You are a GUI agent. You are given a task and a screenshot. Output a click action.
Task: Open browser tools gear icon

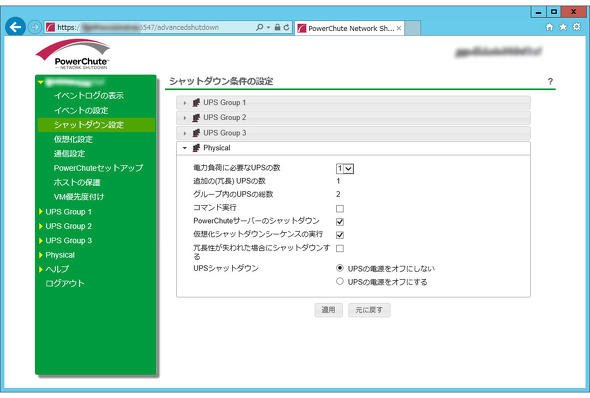576,27
